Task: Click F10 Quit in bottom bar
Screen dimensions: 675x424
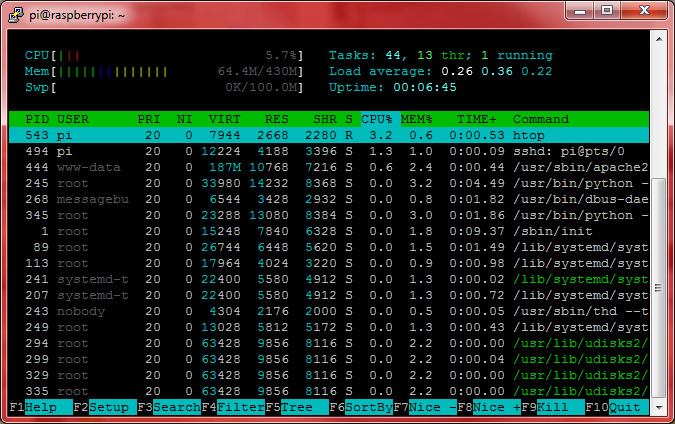Action: click(x=624, y=408)
